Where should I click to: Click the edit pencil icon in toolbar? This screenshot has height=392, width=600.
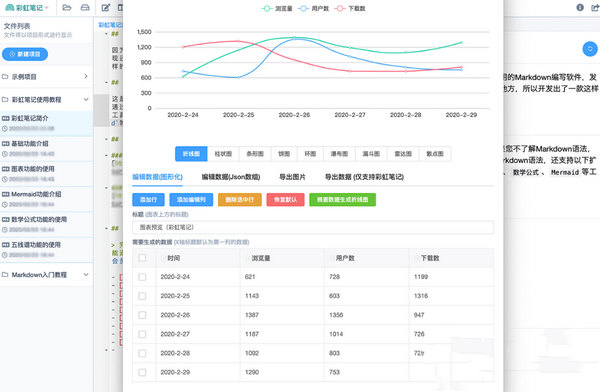click(106, 8)
